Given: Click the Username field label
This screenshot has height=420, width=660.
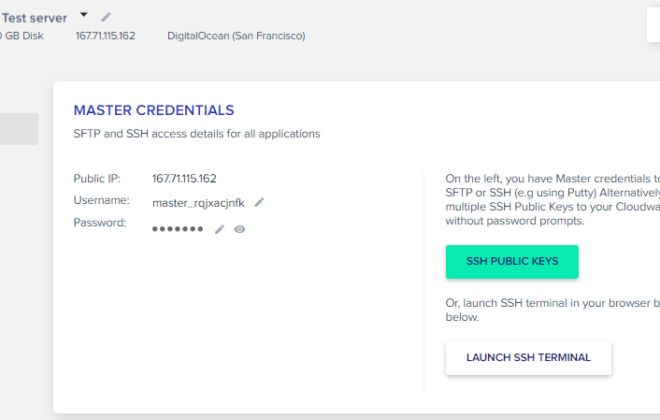Looking at the screenshot, I should pyautogui.click(x=101, y=200).
